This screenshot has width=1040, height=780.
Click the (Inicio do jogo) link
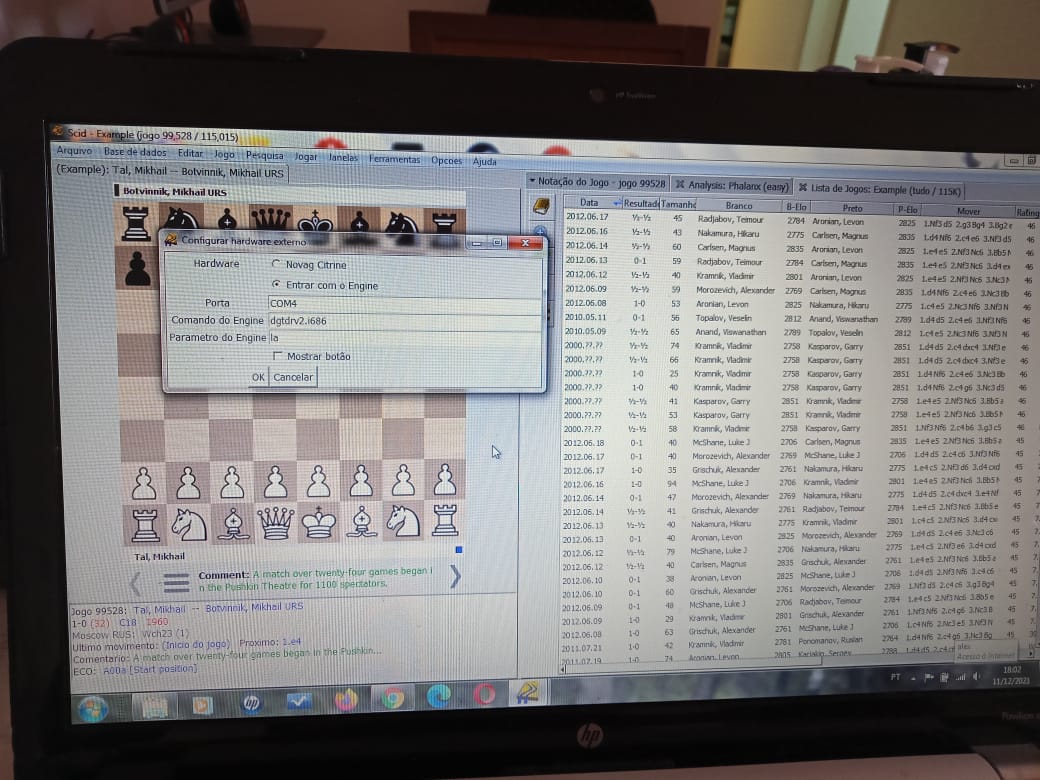coord(196,644)
